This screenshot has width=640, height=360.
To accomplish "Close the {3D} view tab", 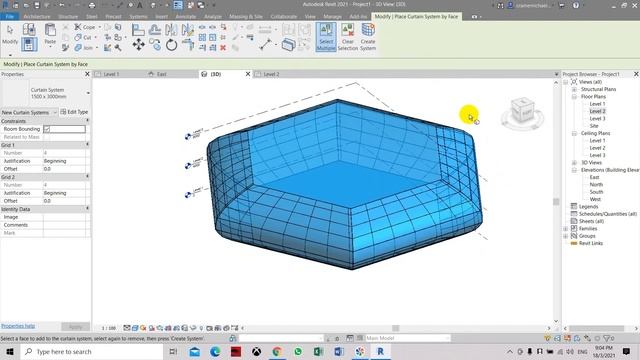I will (x=248, y=74).
